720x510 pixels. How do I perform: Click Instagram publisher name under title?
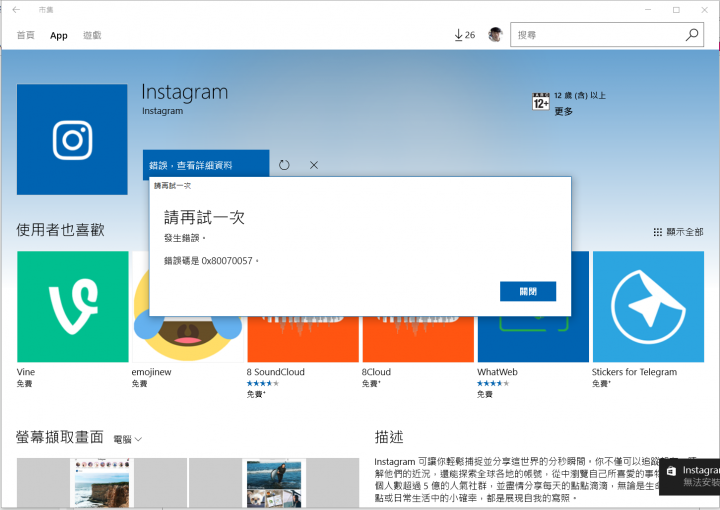(162, 111)
